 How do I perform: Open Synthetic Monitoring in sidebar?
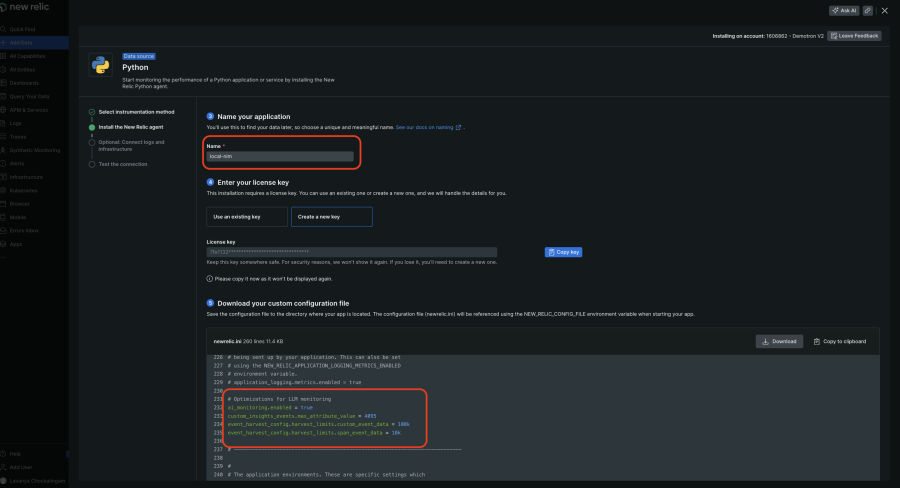pyautogui.click(x=34, y=150)
